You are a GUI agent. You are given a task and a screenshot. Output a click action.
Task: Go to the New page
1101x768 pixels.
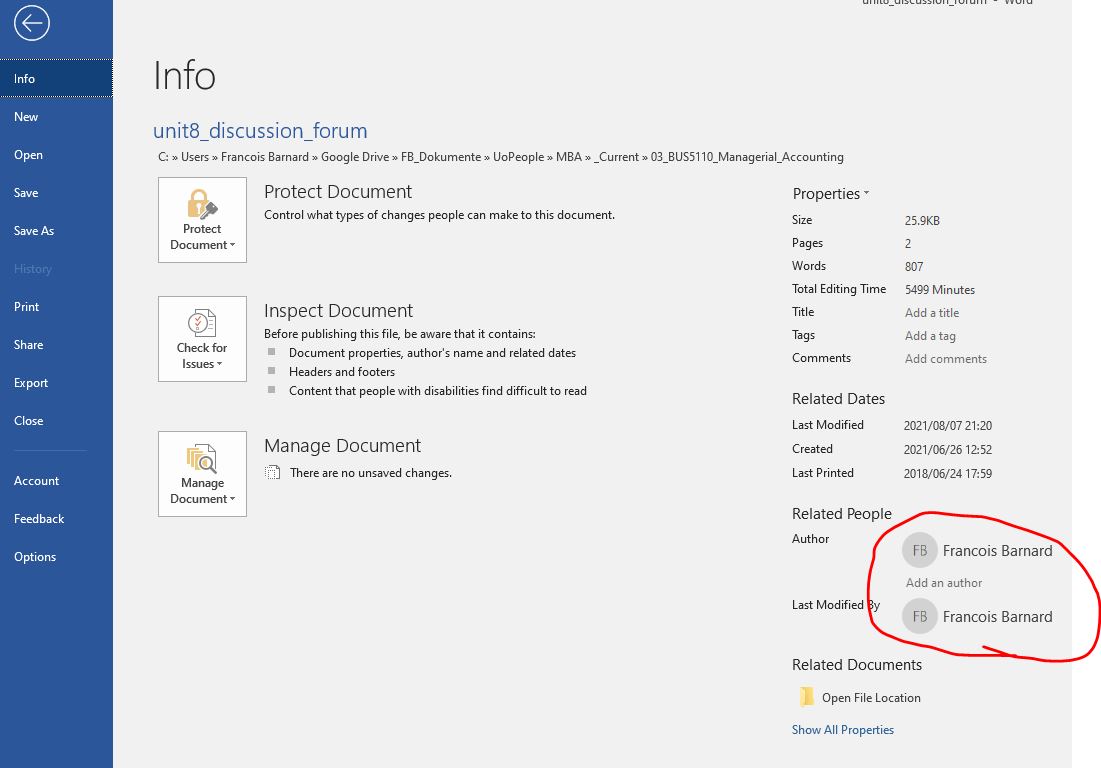click(56, 117)
